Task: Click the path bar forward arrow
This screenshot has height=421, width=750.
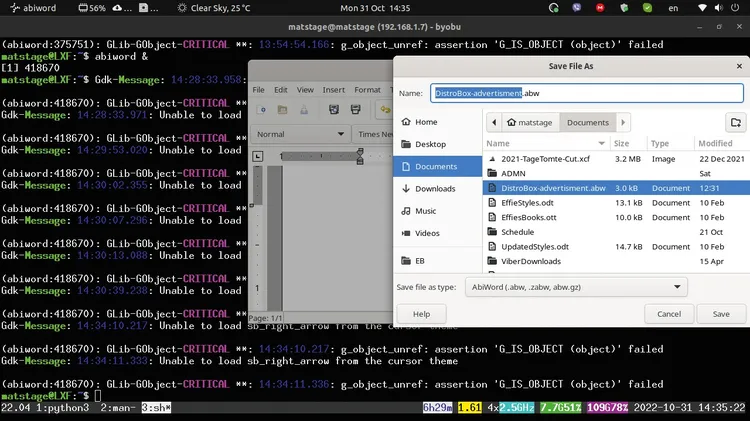Action: pyautogui.click(x=625, y=122)
